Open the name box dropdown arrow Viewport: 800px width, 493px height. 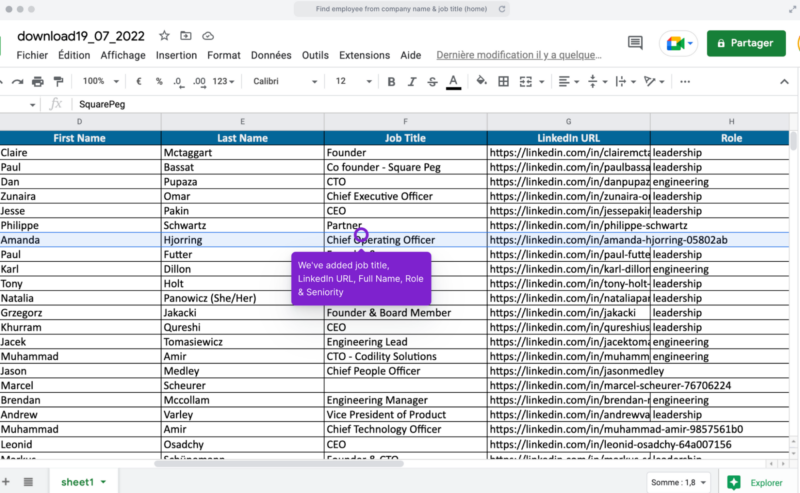[x=33, y=105]
